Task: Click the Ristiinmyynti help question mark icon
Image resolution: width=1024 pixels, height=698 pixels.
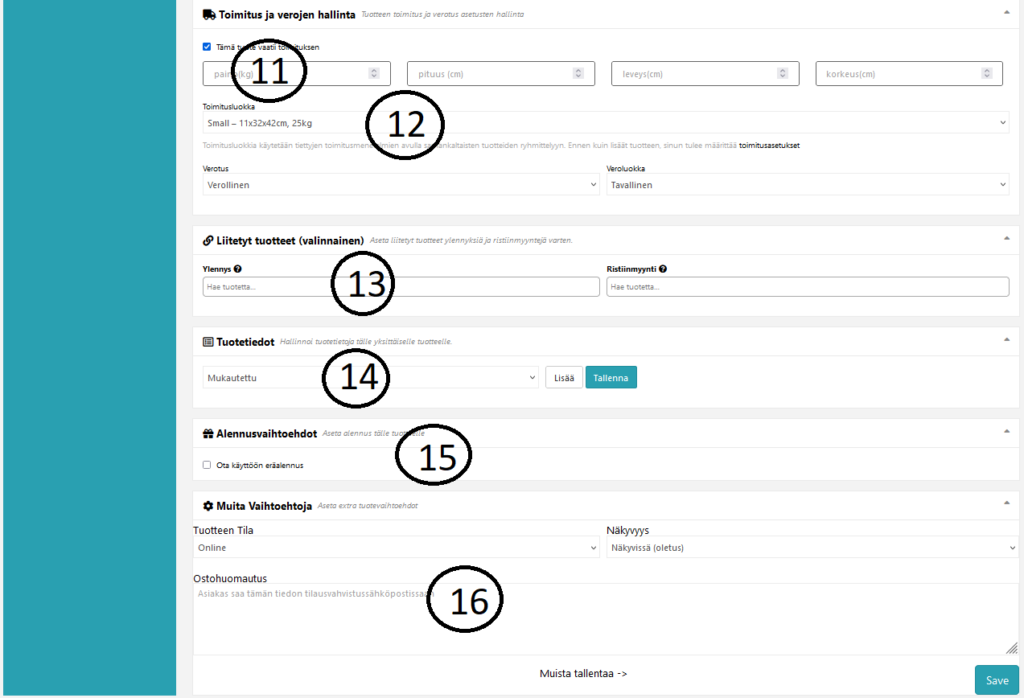Action: click(x=663, y=269)
